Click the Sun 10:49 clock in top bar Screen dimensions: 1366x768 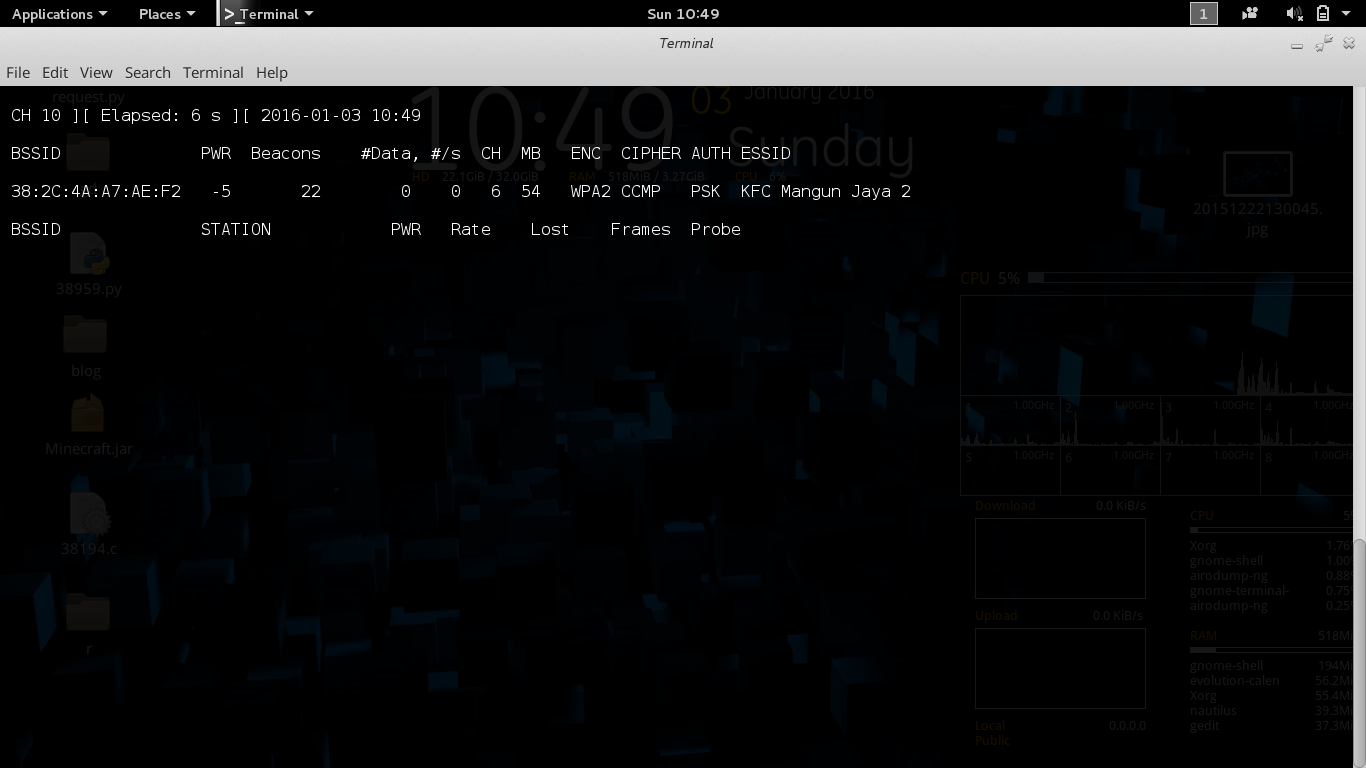tap(683, 13)
